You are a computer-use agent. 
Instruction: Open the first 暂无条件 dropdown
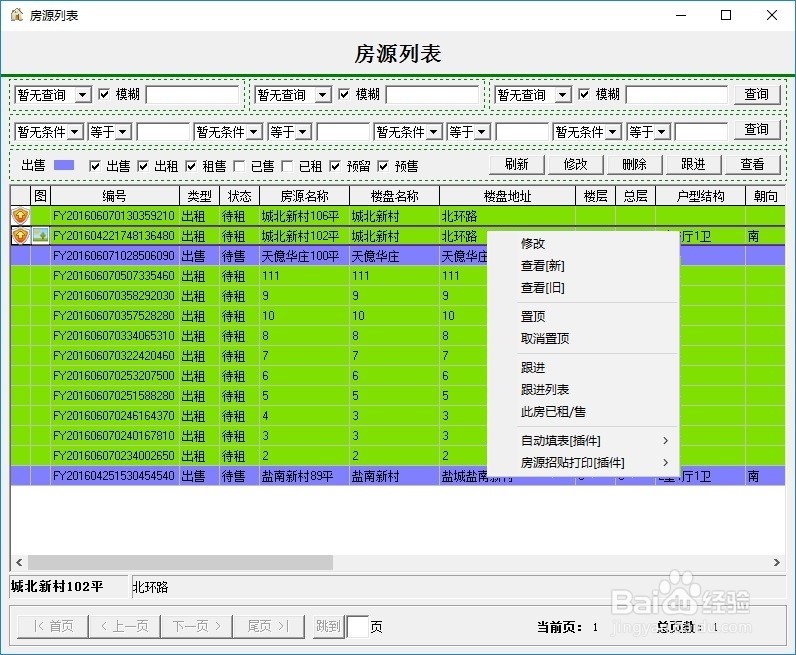[75, 132]
